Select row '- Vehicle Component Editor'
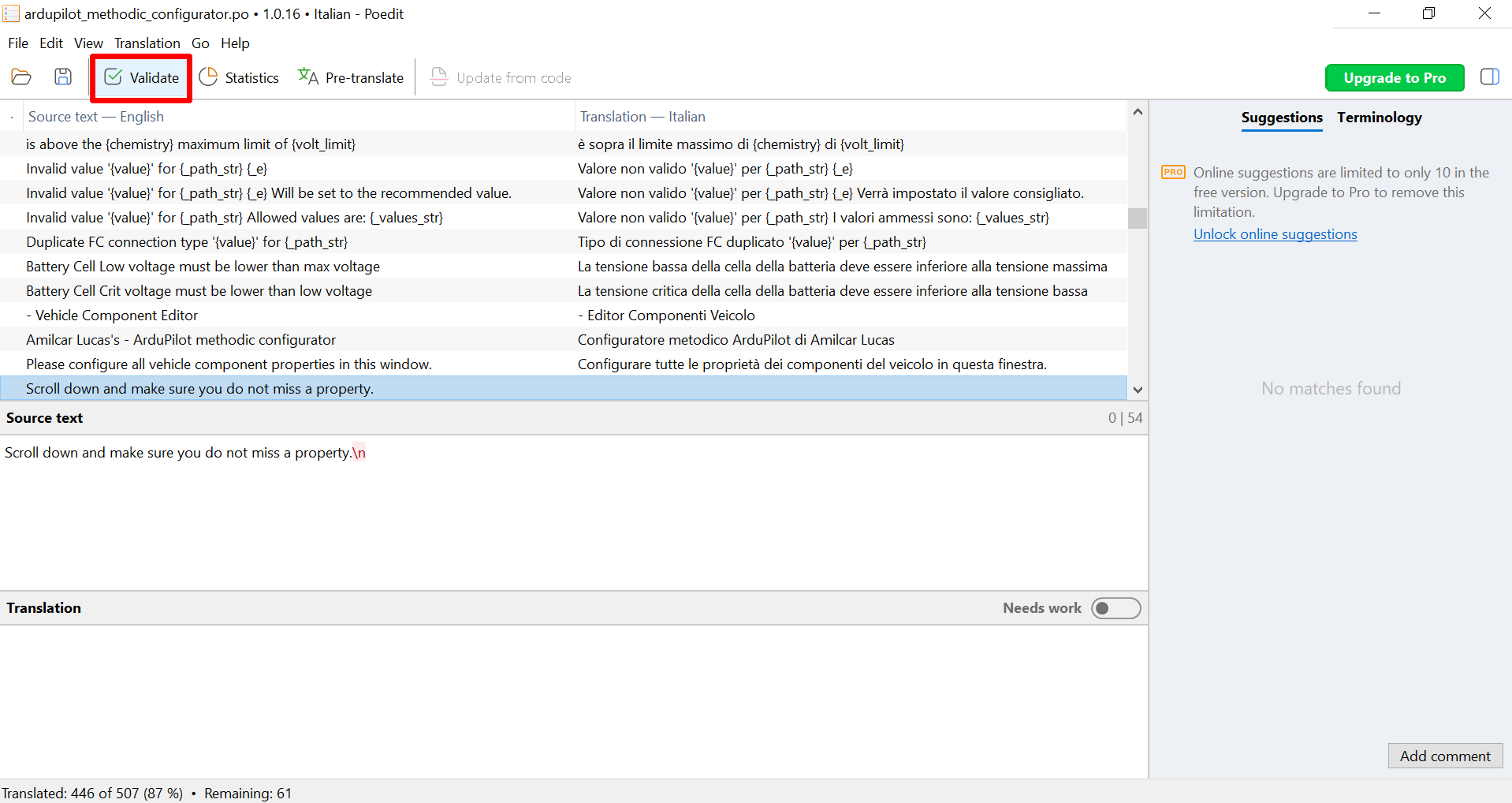Image resolution: width=1512 pixels, height=803 pixels. pos(564,316)
